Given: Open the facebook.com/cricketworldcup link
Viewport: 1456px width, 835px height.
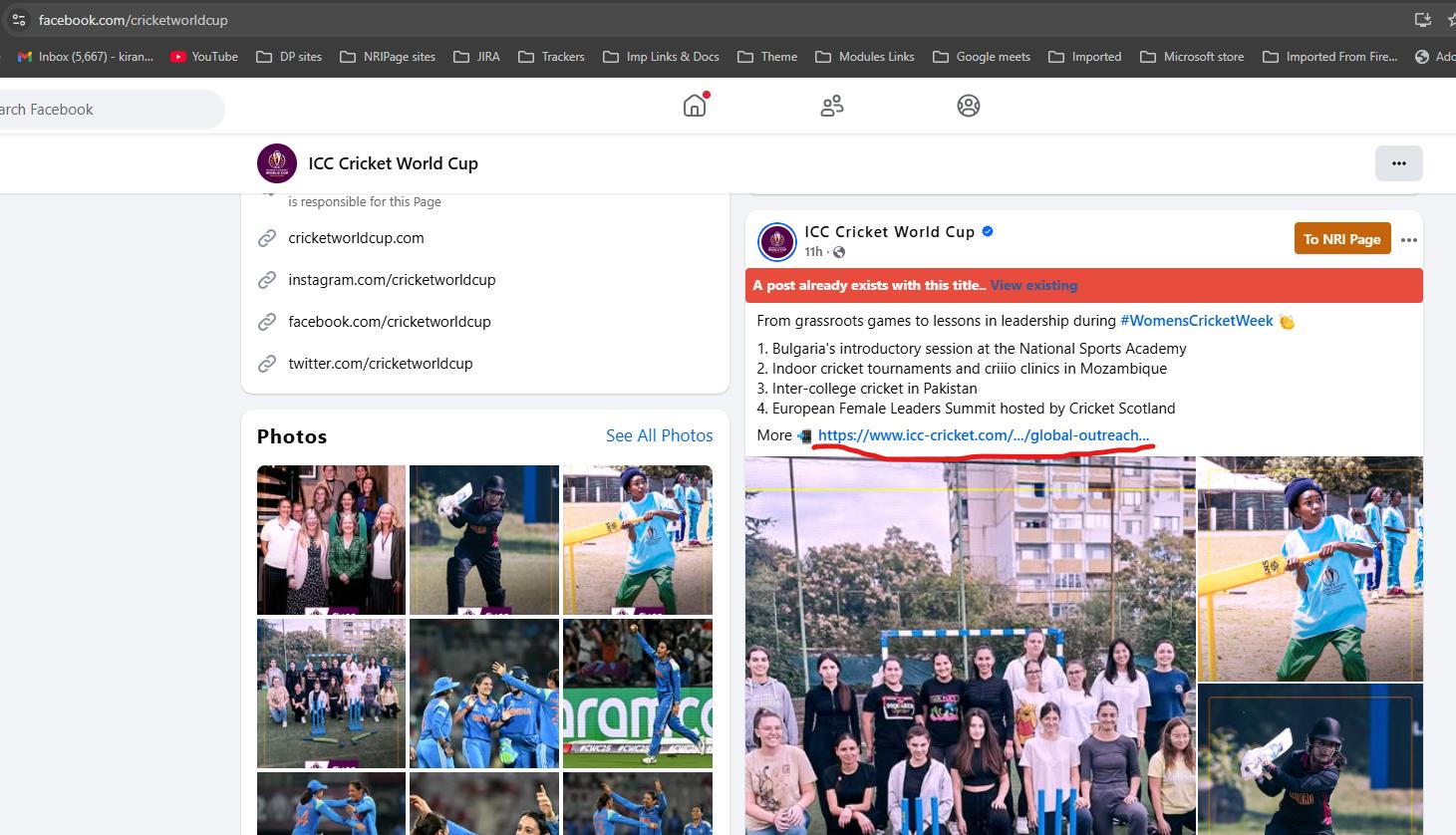Looking at the screenshot, I should click(x=390, y=322).
